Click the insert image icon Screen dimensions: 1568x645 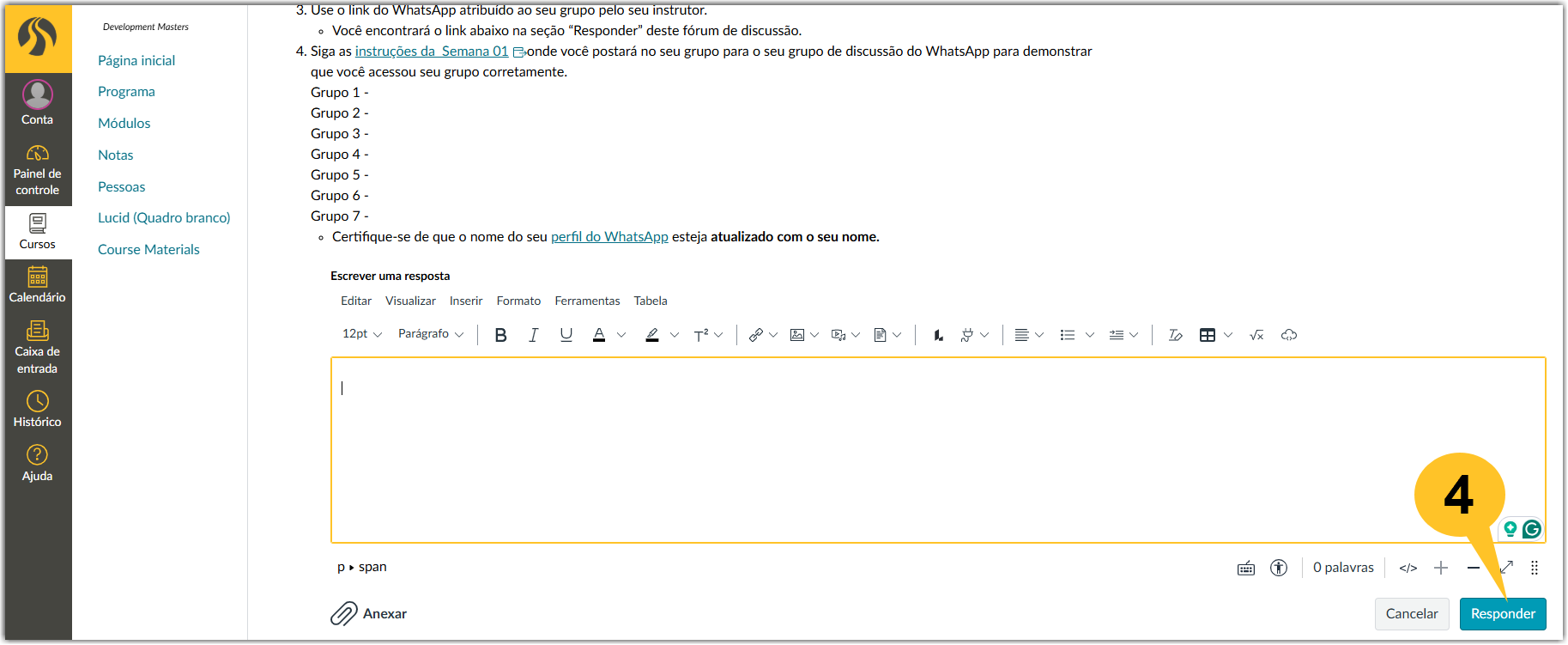[797, 335]
